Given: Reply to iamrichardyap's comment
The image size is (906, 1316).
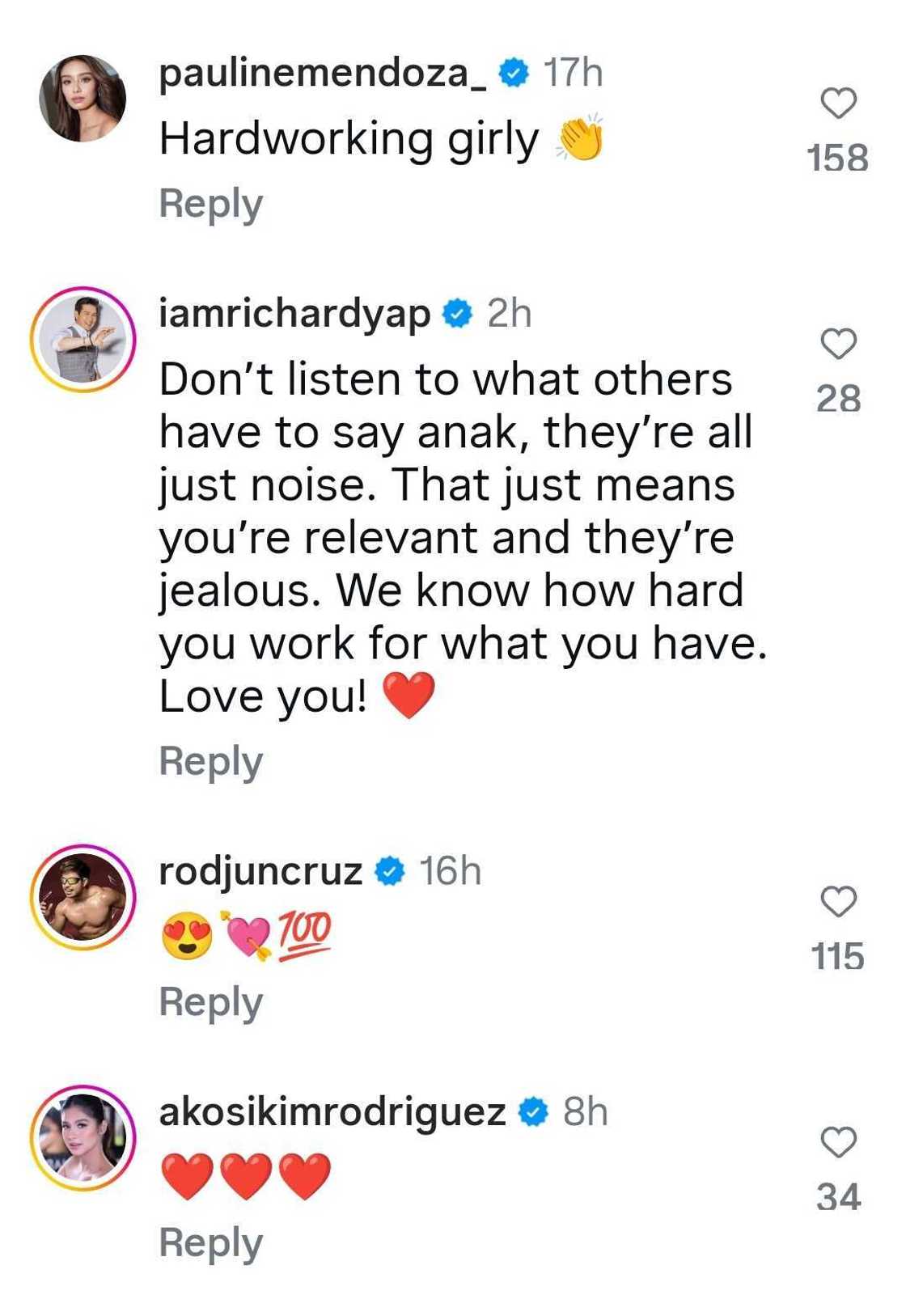Looking at the screenshot, I should (x=210, y=761).
